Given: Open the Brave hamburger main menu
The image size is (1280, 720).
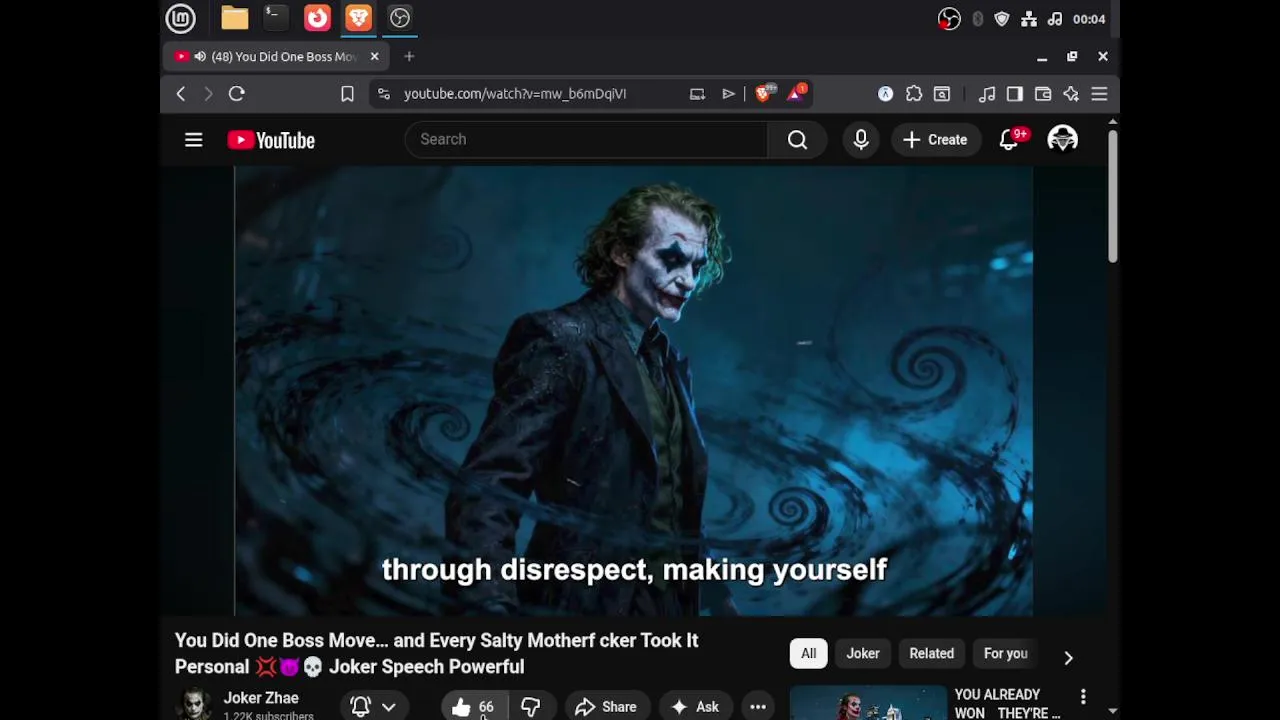Looking at the screenshot, I should 1099,94.
